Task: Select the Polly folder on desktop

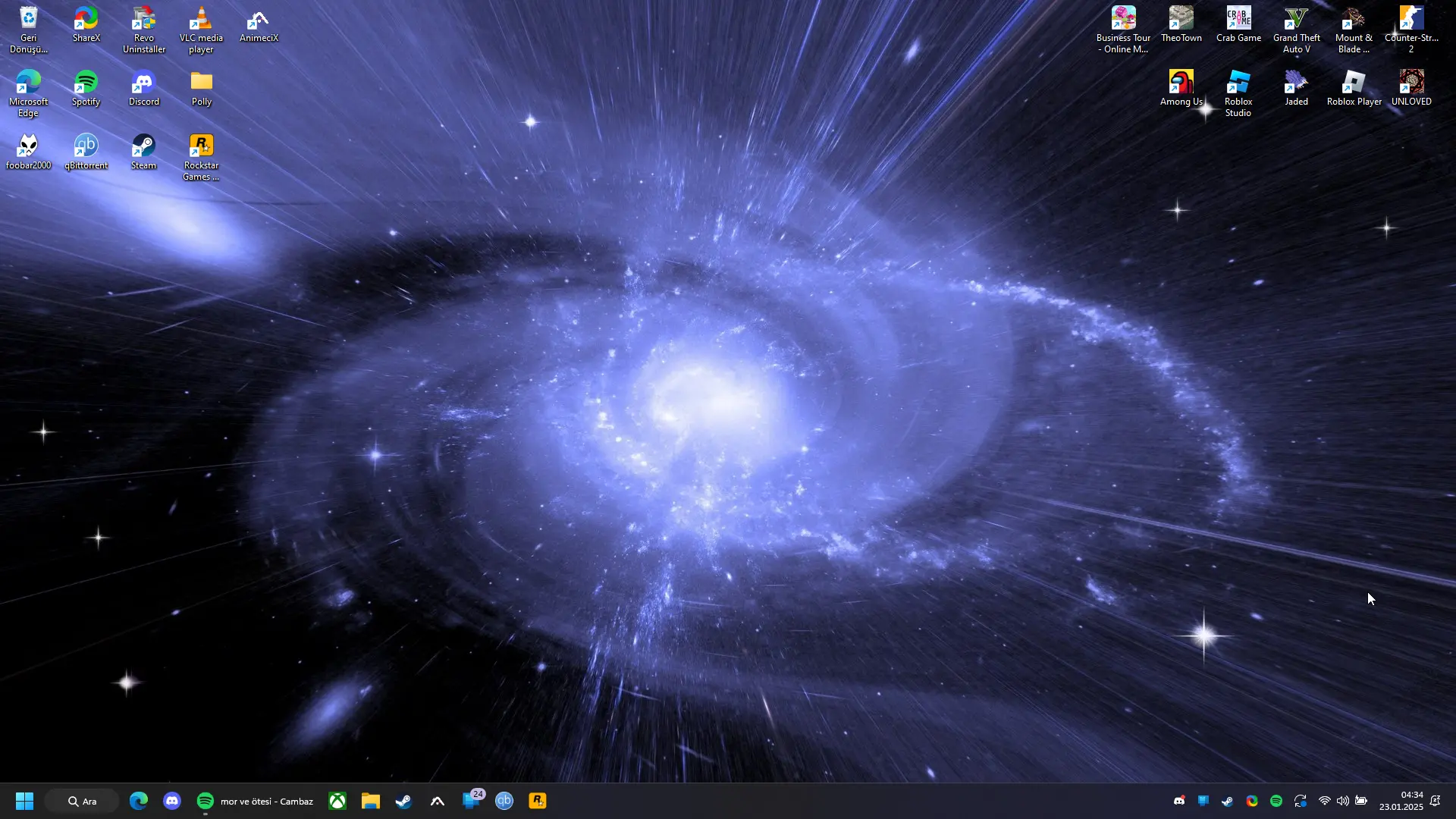Action: pyautogui.click(x=201, y=88)
